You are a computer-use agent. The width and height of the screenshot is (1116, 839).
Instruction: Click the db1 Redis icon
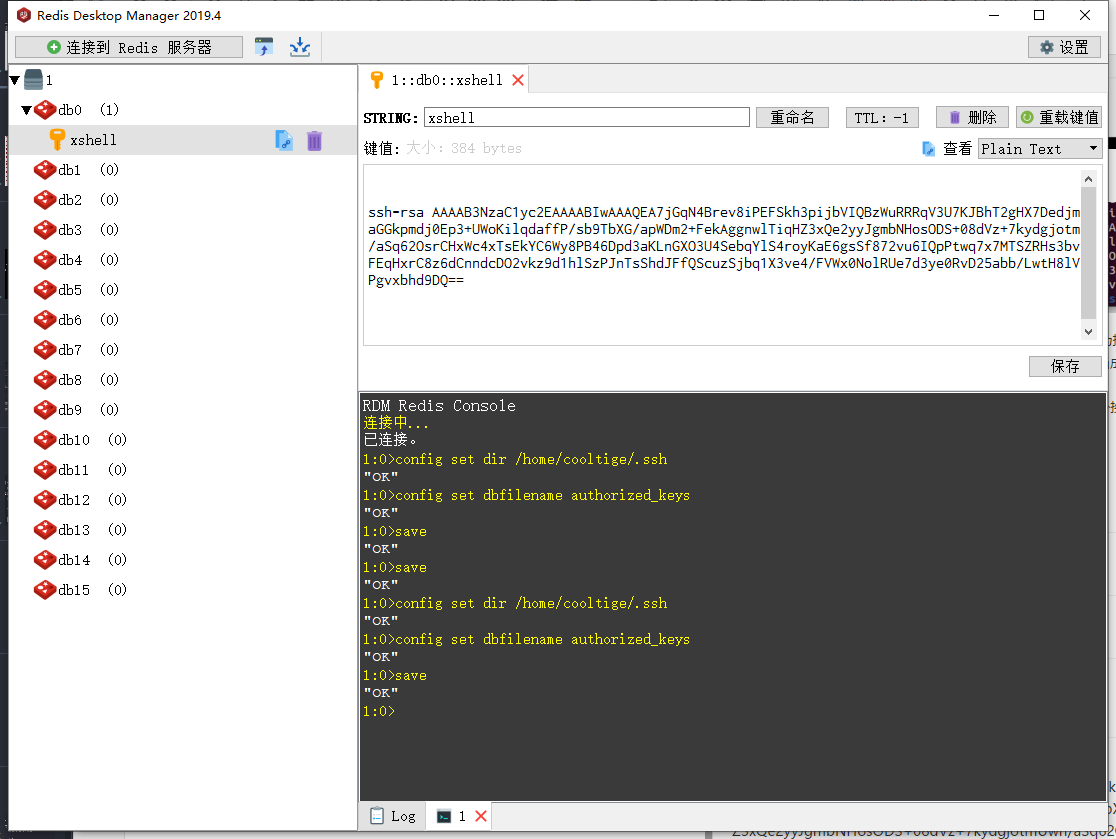(x=45, y=169)
